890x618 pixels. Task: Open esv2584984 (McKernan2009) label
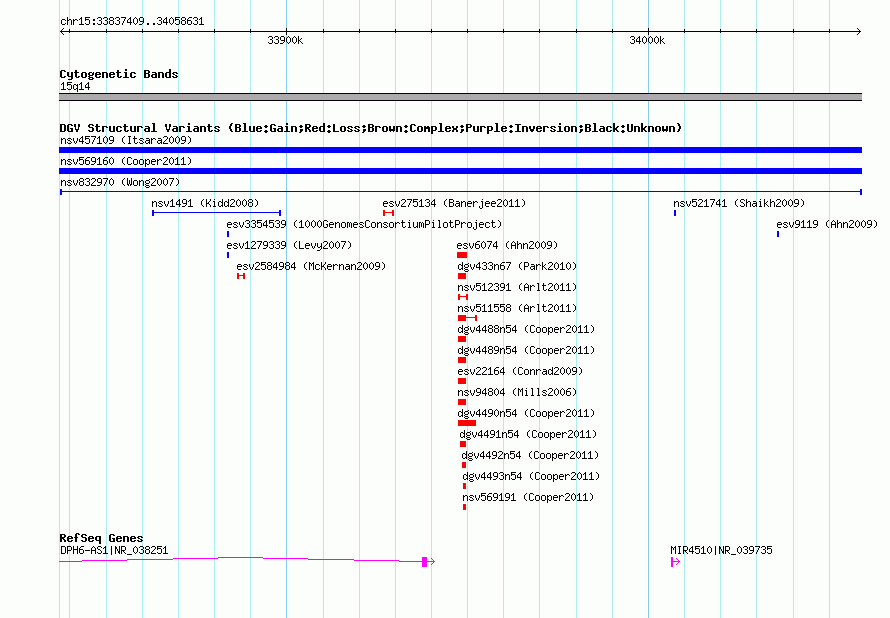[x=311, y=266]
